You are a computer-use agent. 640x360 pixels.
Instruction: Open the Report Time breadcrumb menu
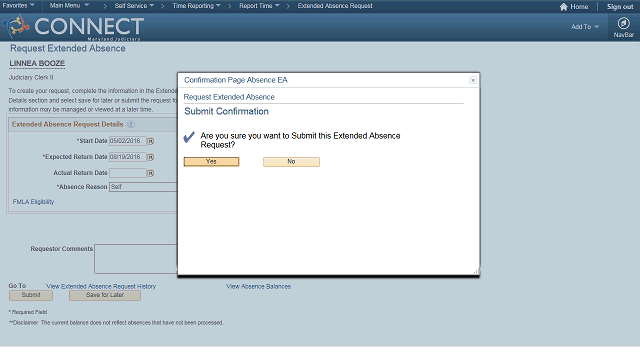coord(259,6)
